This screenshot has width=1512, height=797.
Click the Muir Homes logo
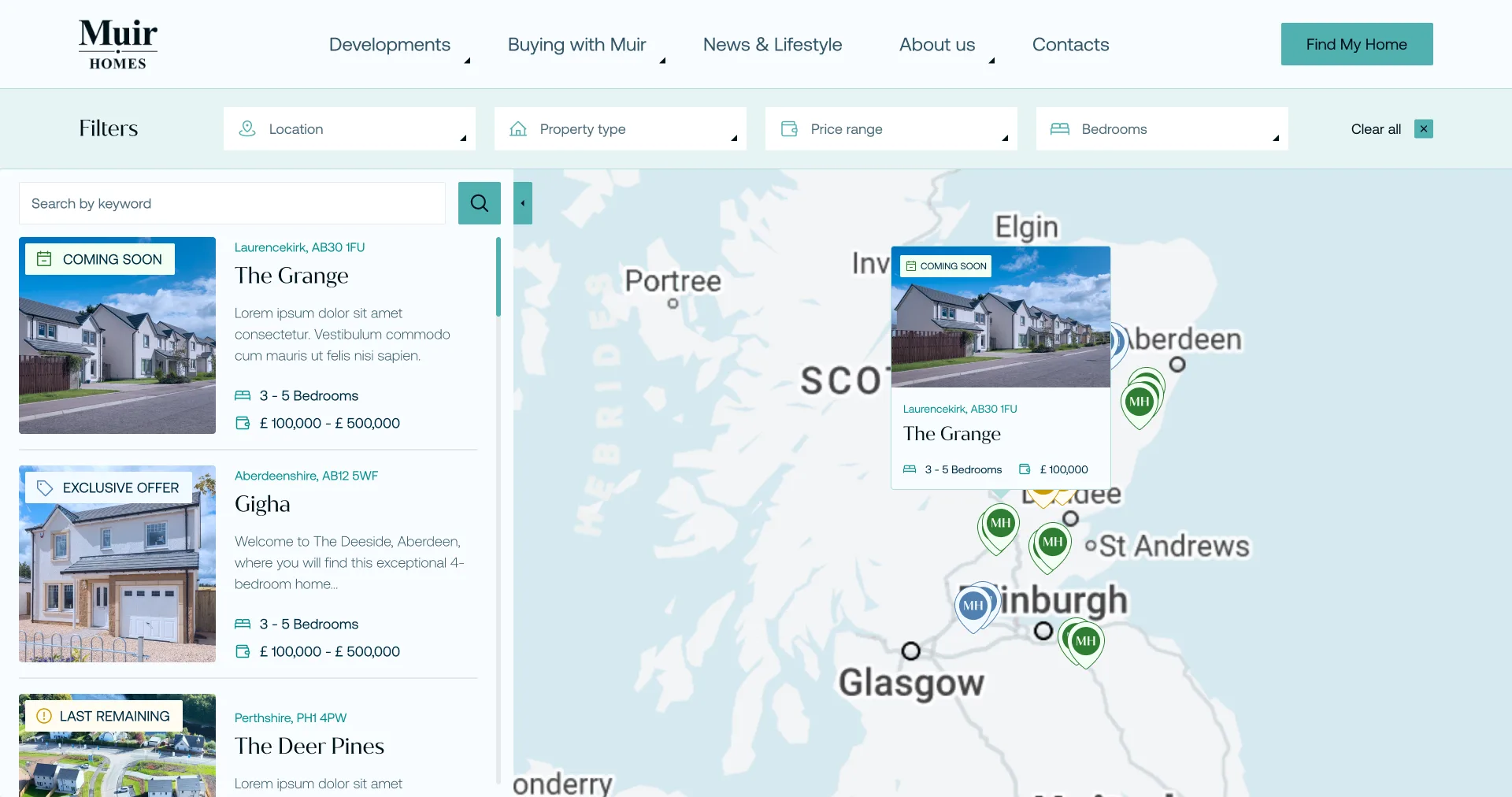point(117,44)
